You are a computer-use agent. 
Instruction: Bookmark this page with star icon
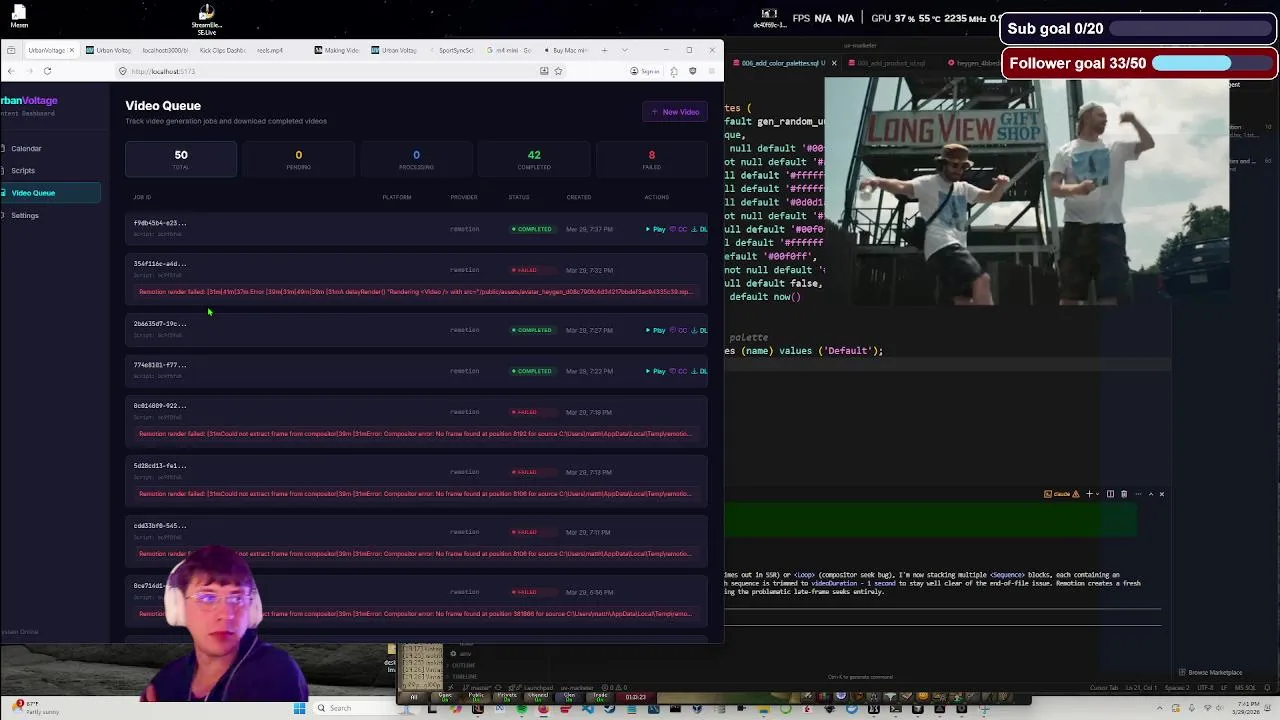558,71
